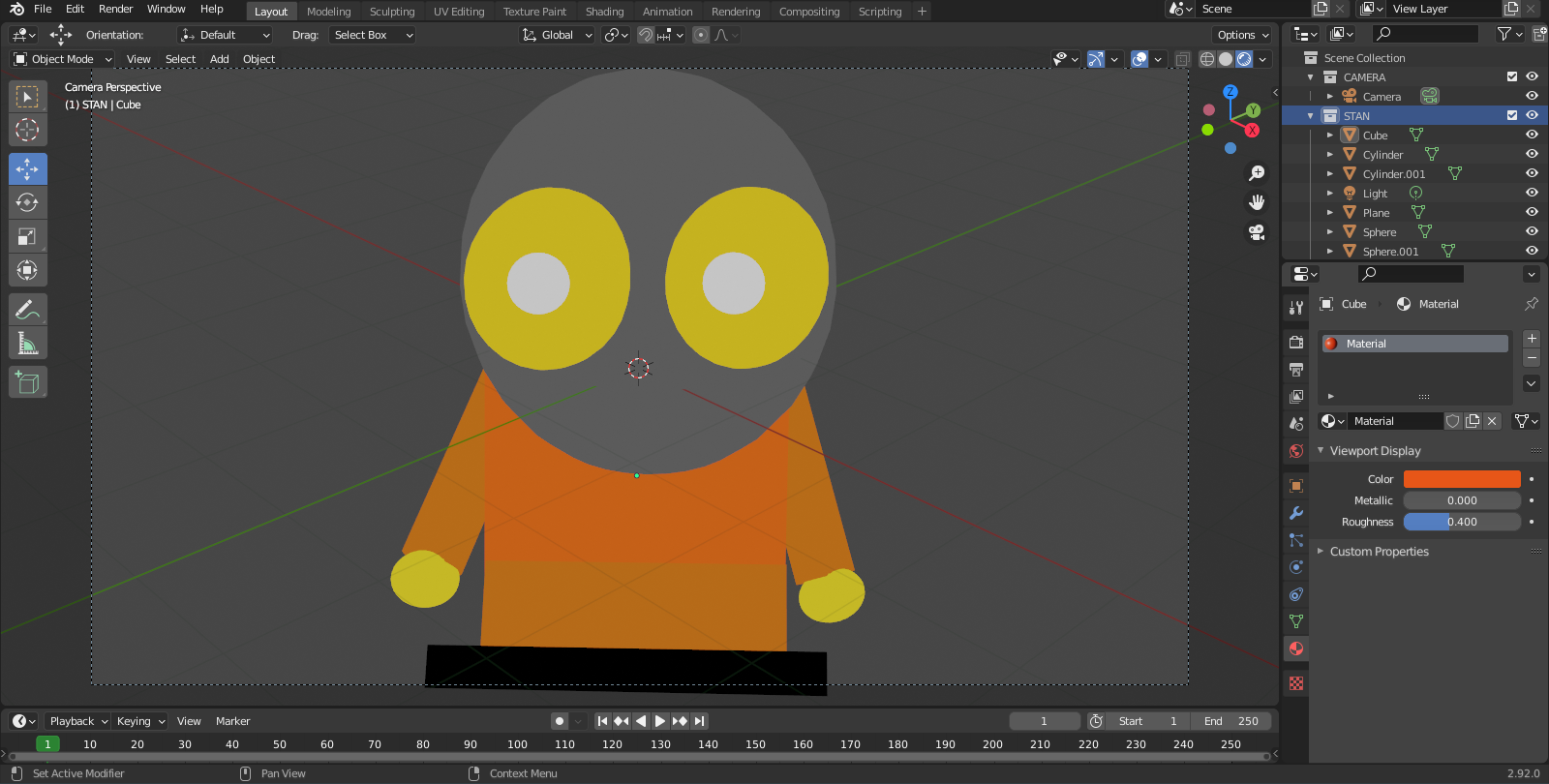The image size is (1549, 784).
Task: Unlink the material with X button
Action: coord(1492,421)
